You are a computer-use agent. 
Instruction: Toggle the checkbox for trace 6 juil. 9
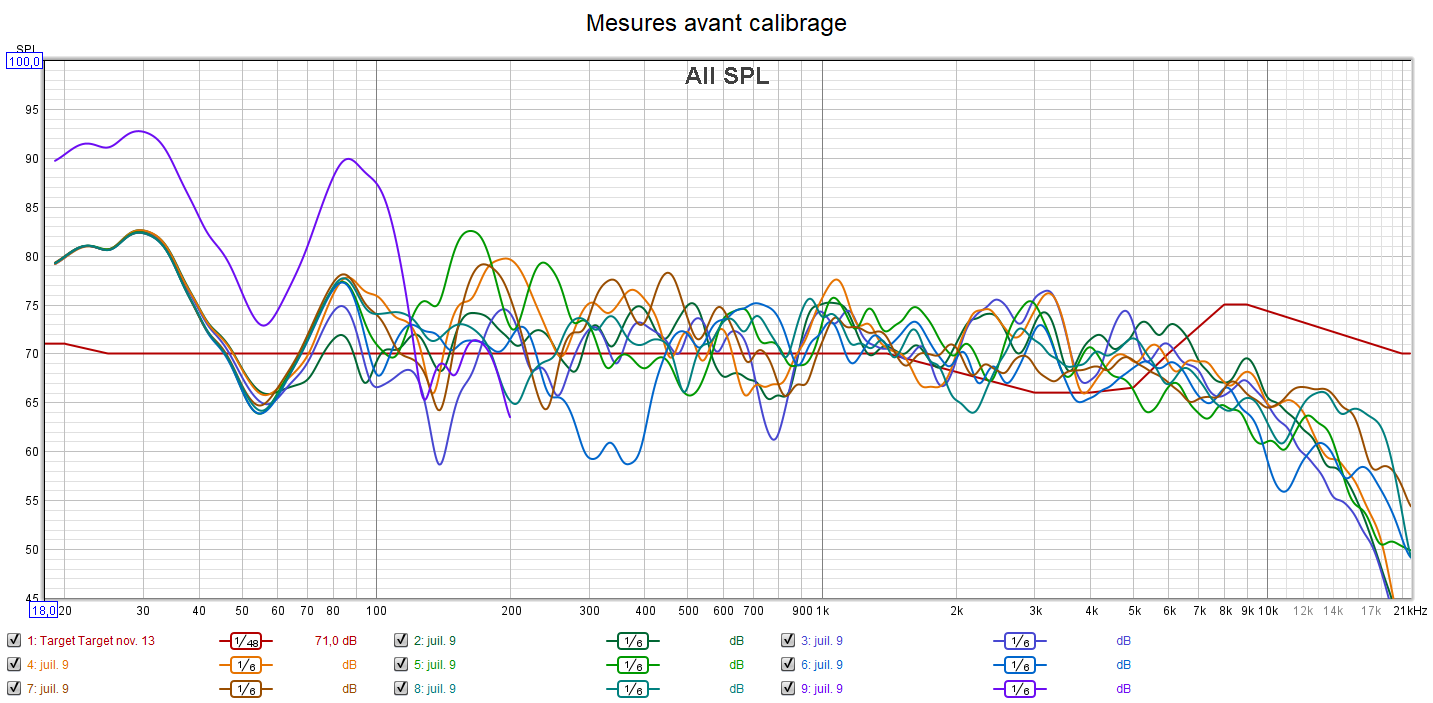(788, 665)
